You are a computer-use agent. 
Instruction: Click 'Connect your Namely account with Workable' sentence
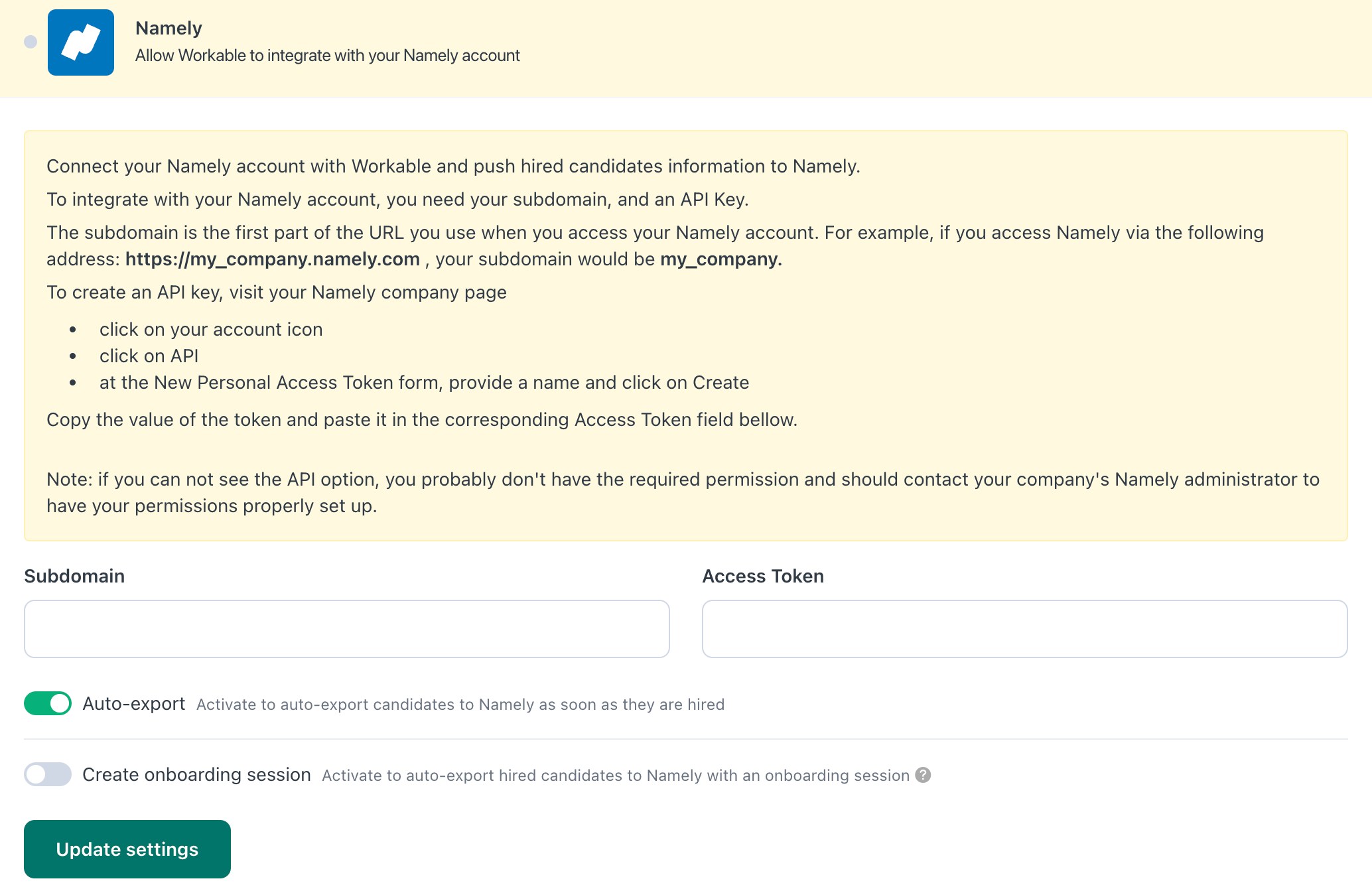(453, 167)
